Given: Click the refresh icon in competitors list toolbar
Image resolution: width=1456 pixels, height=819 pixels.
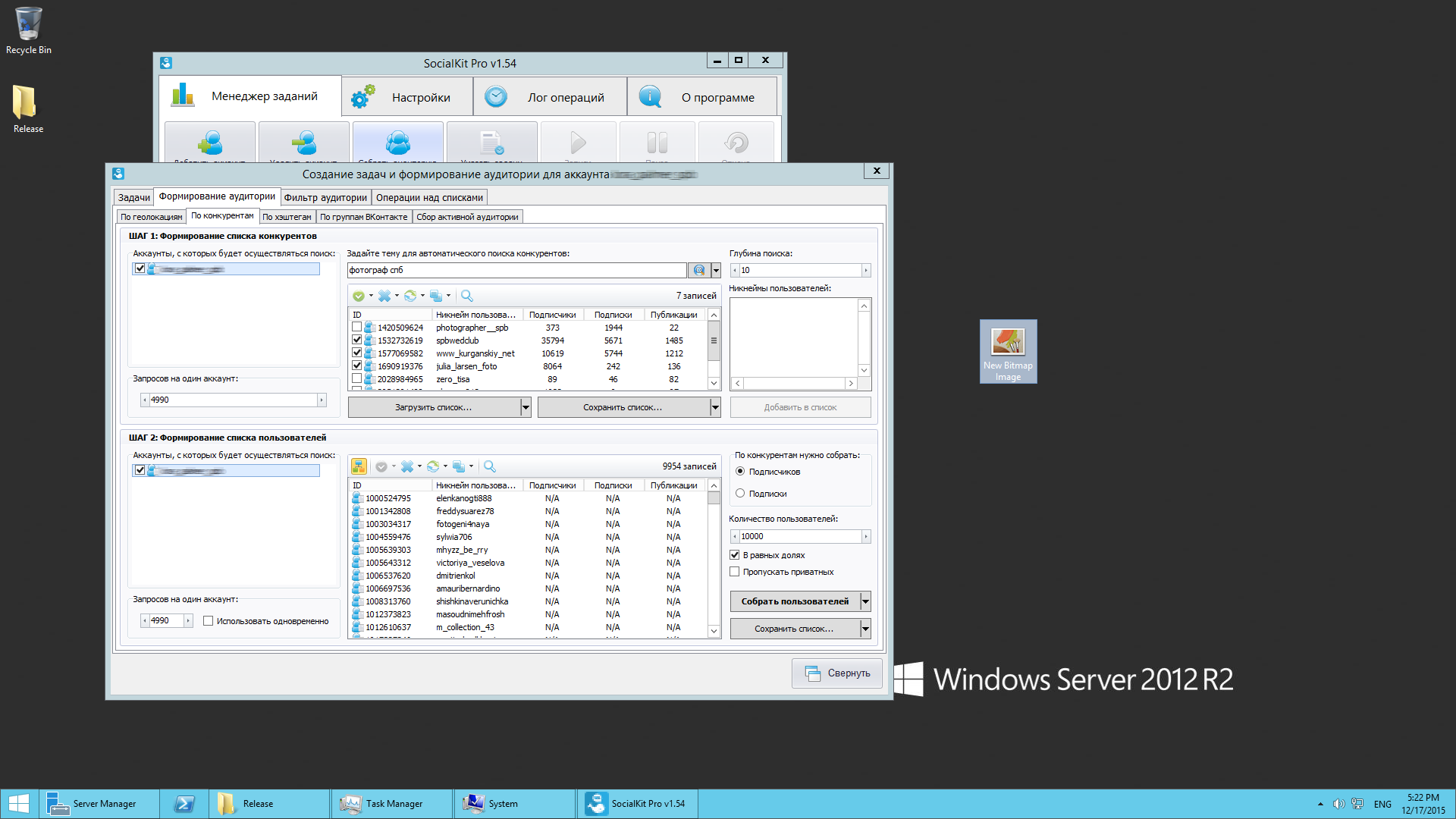Looking at the screenshot, I should (410, 296).
